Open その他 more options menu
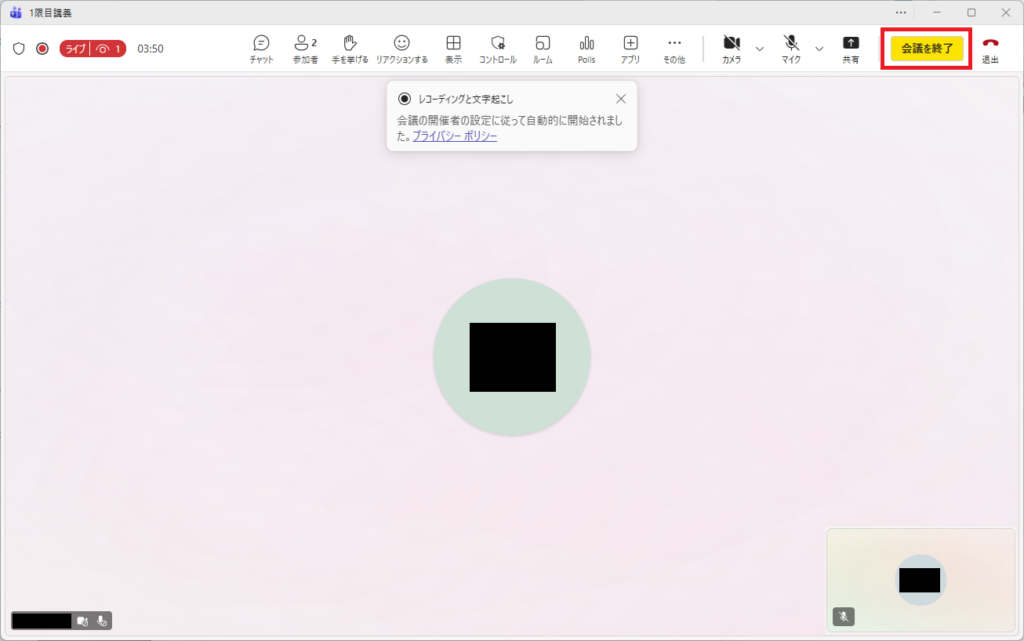Image resolution: width=1024 pixels, height=641 pixels. [x=674, y=48]
